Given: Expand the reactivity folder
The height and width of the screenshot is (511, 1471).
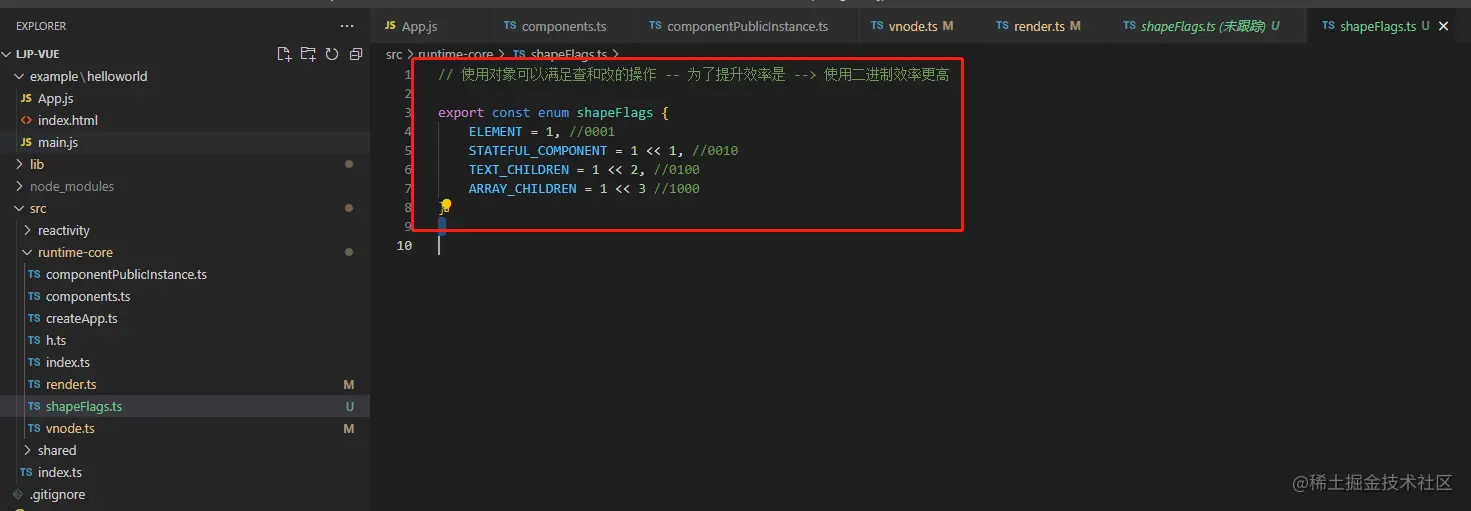Looking at the screenshot, I should [x=28, y=230].
